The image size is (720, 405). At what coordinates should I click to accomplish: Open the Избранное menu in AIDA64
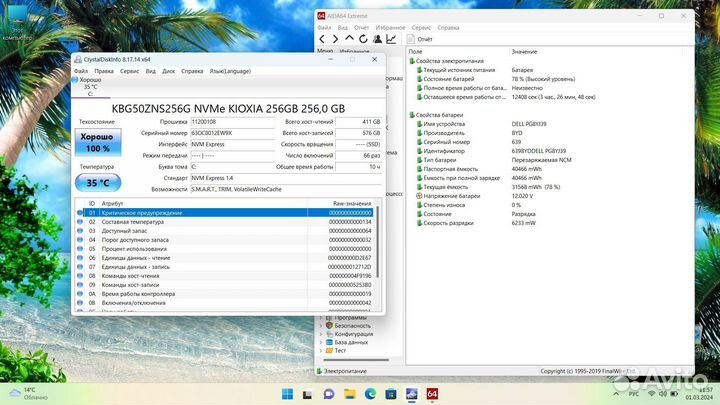tap(390, 28)
